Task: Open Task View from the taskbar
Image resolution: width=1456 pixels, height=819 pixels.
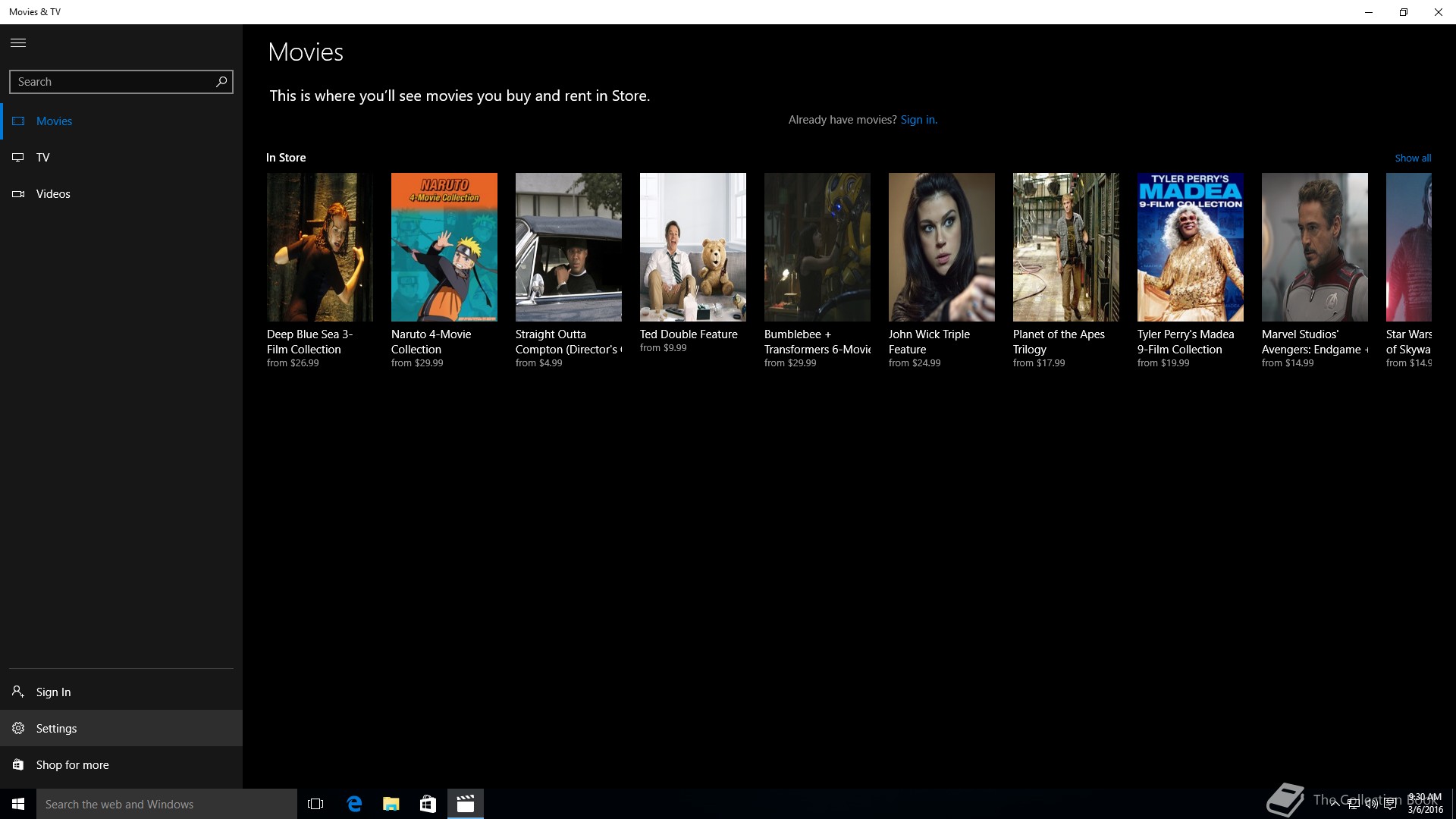Action: [315, 804]
